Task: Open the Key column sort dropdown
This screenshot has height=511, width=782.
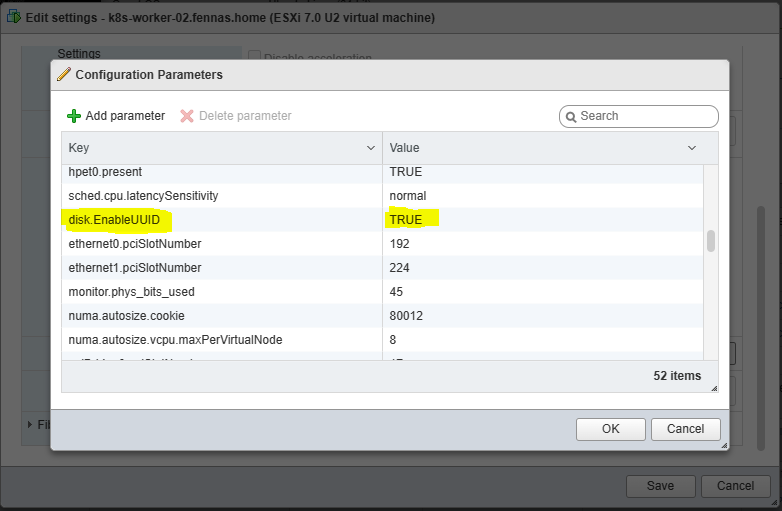Action: click(371, 148)
